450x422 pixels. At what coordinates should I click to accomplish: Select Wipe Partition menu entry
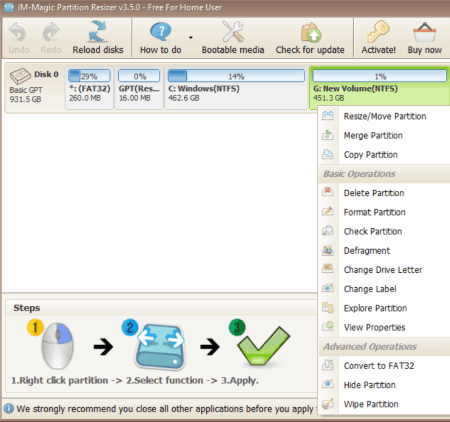(384, 404)
